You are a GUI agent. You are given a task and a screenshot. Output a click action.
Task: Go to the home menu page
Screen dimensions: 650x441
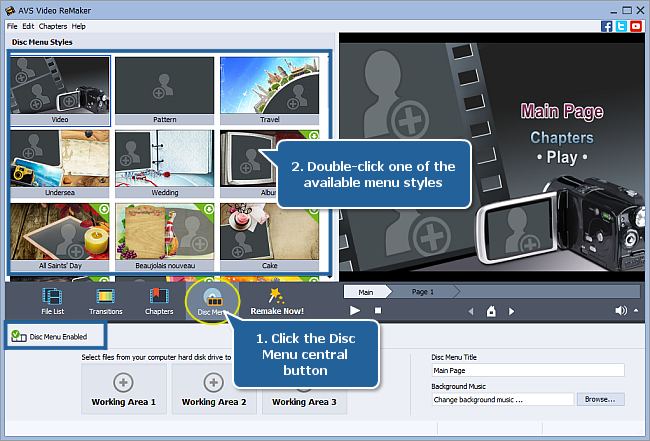[x=491, y=311]
